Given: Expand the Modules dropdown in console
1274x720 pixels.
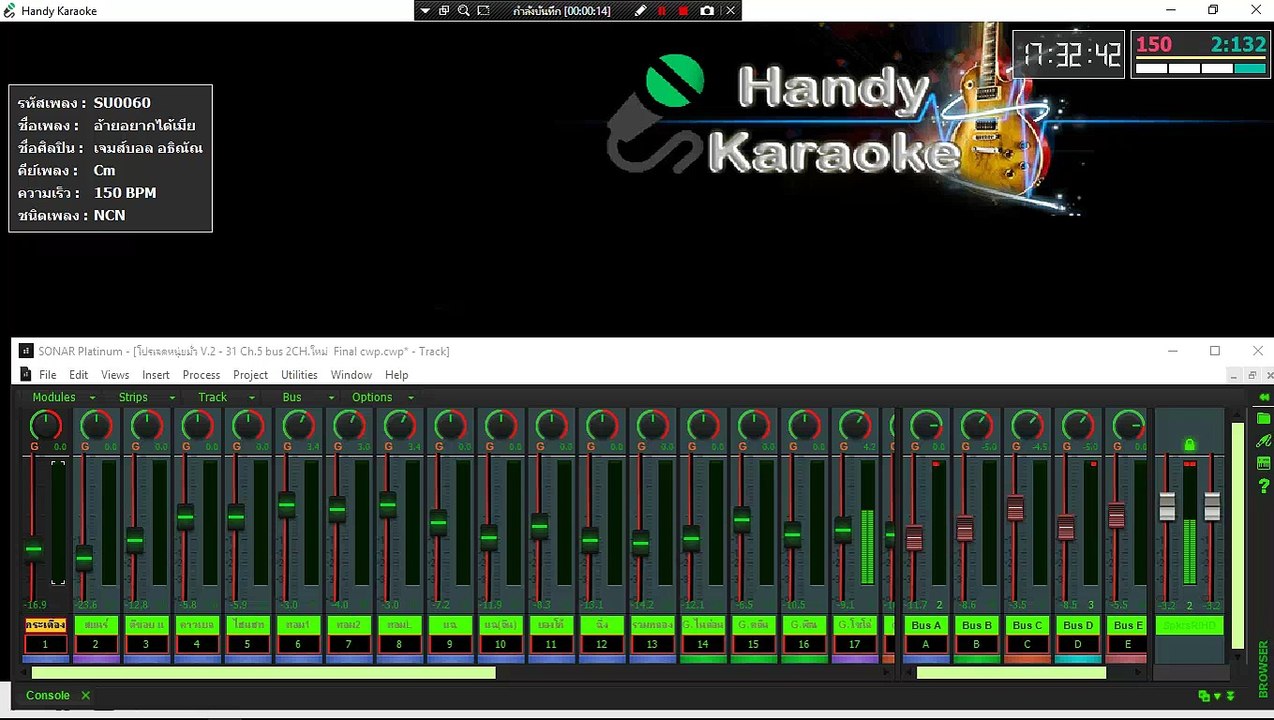Looking at the screenshot, I should (x=63, y=397).
